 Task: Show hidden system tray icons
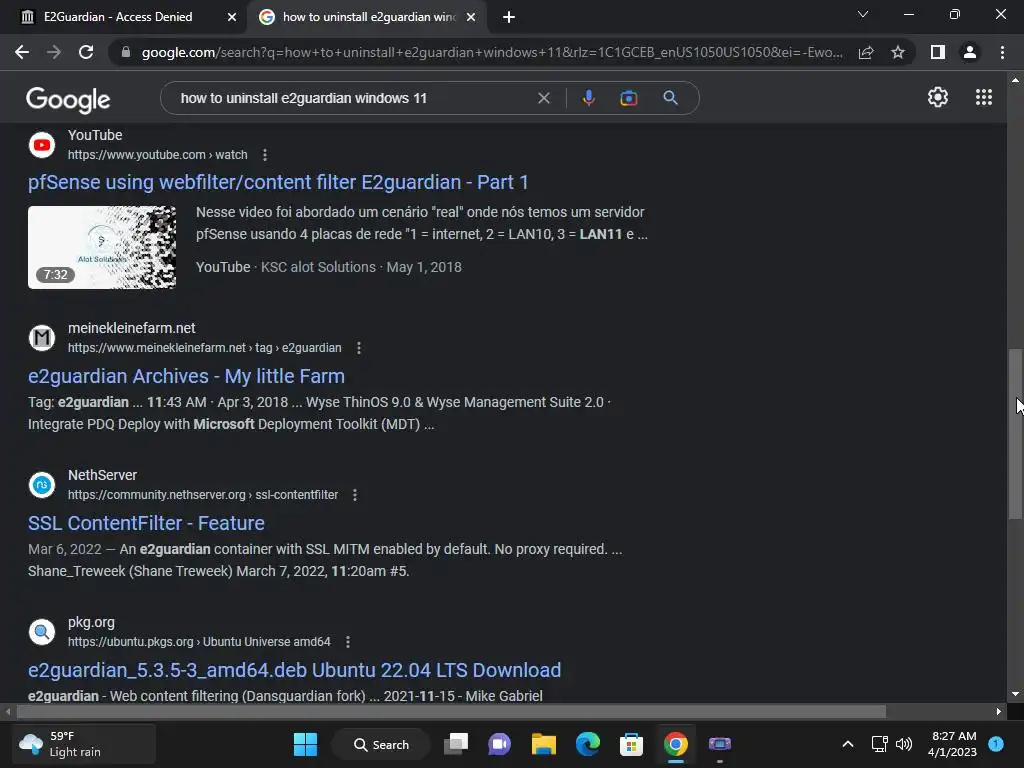point(848,744)
